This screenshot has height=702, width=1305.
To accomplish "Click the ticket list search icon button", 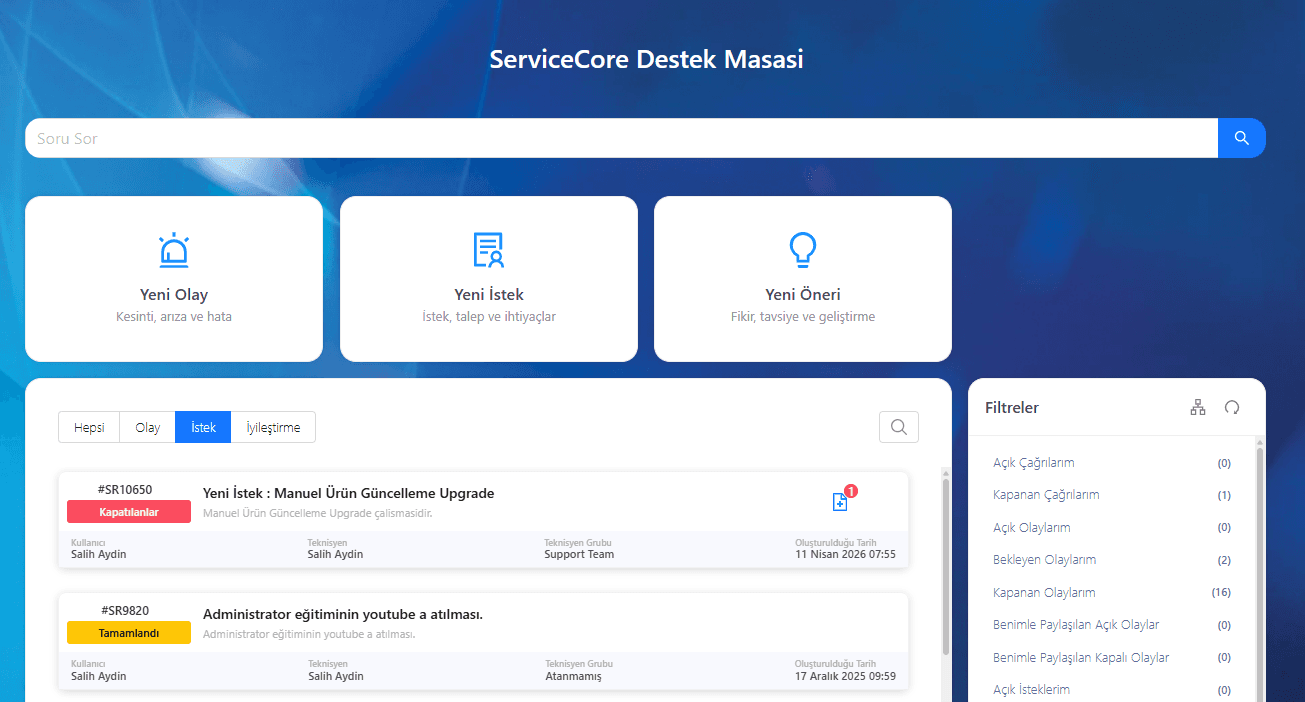I will 899,427.
